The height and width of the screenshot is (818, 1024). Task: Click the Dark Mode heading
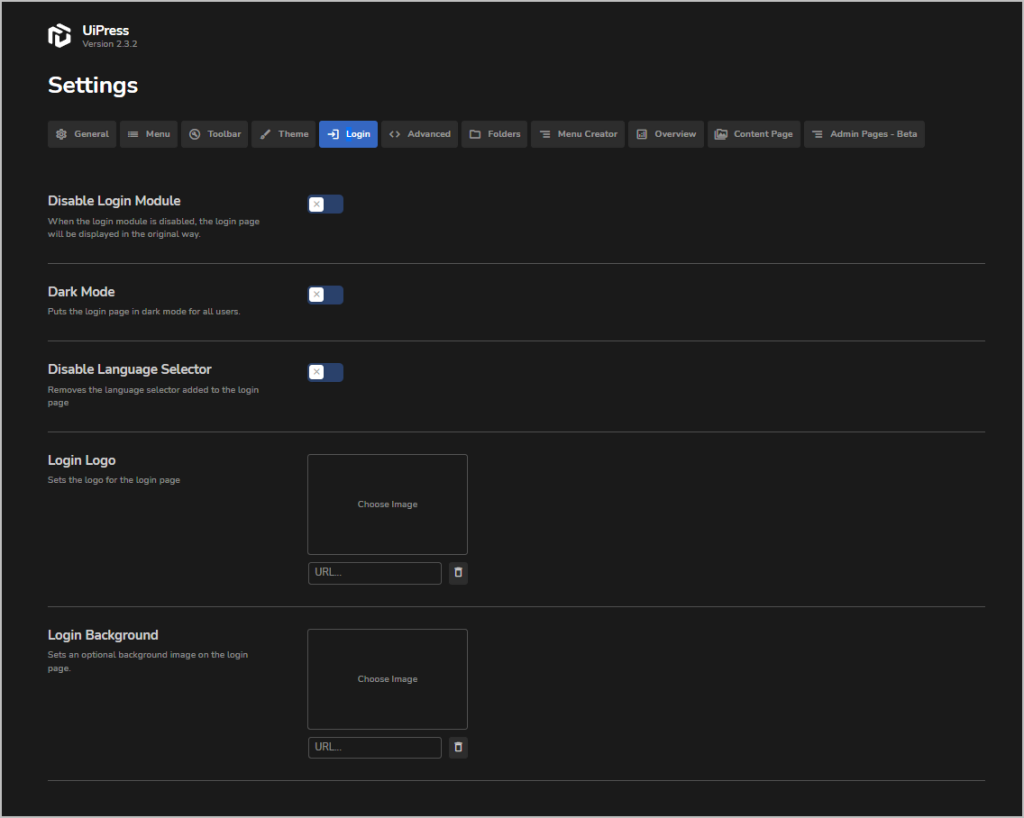pyautogui.click(x=81, y=292)
